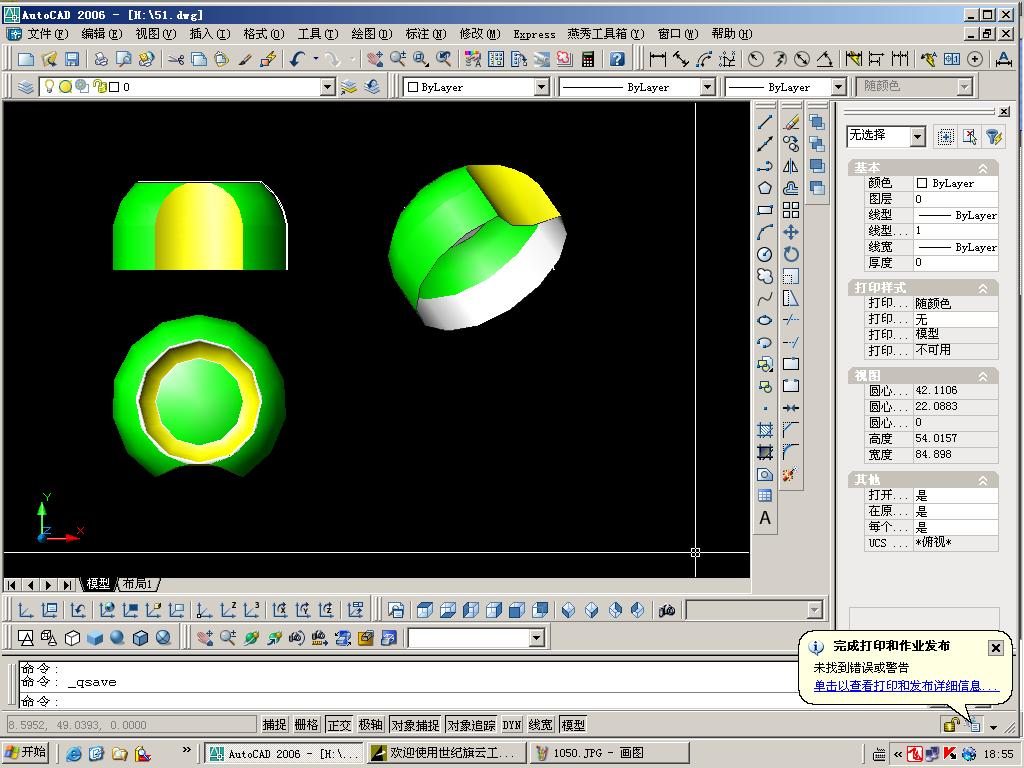Open the calculator icon in toolbar
The height and width of the screenshot is (768, 1024).
click(588, 59)
